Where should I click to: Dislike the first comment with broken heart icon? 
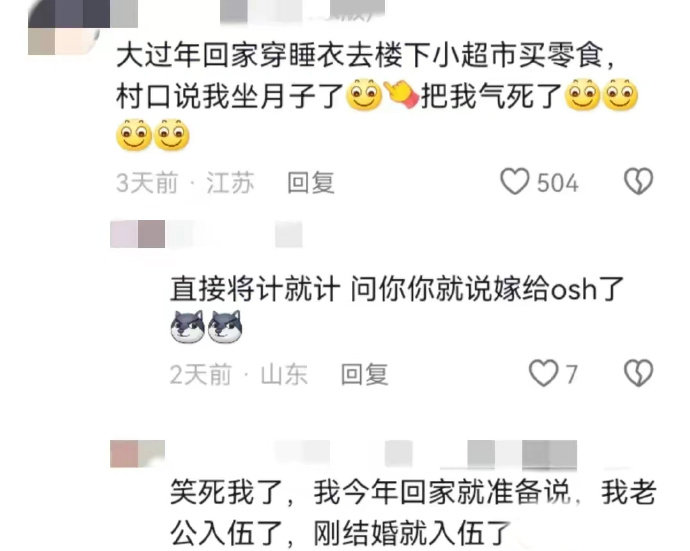(x=639, y=181)
